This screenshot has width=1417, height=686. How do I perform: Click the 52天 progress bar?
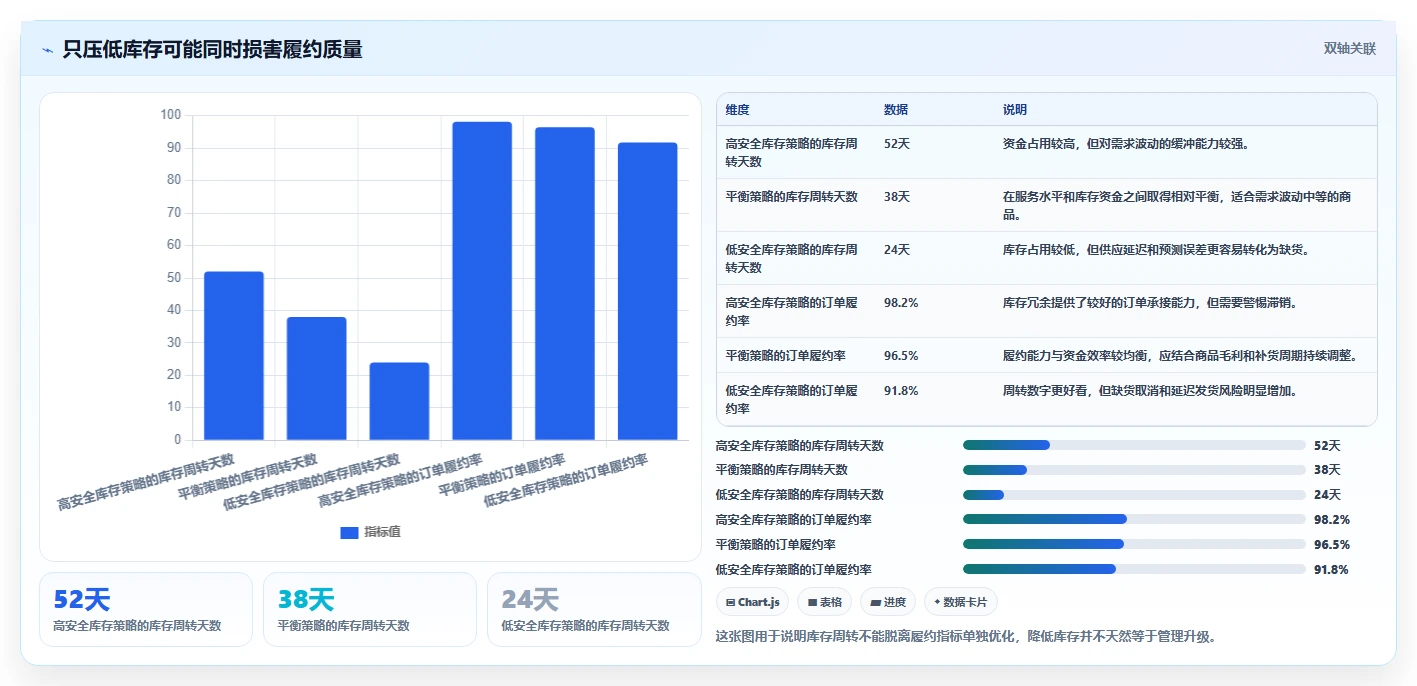pos(1134,445)
